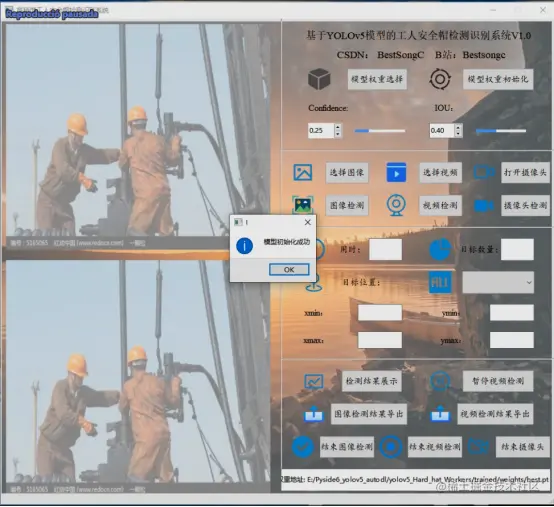Click the 检测结果展示 button
This screenshot has height=507, width=554.
[x=372, y=381]
